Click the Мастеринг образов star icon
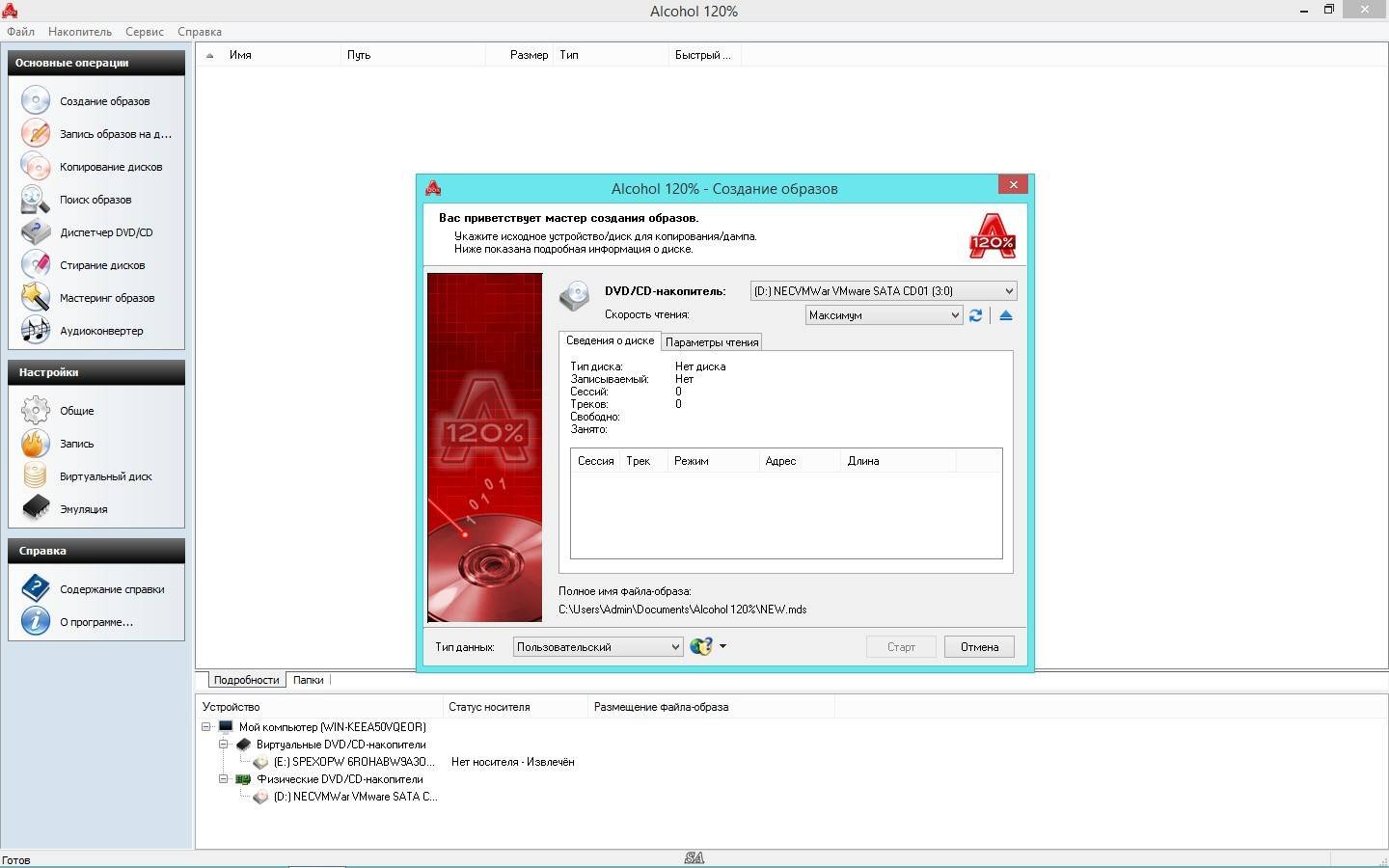 point(36,297)
